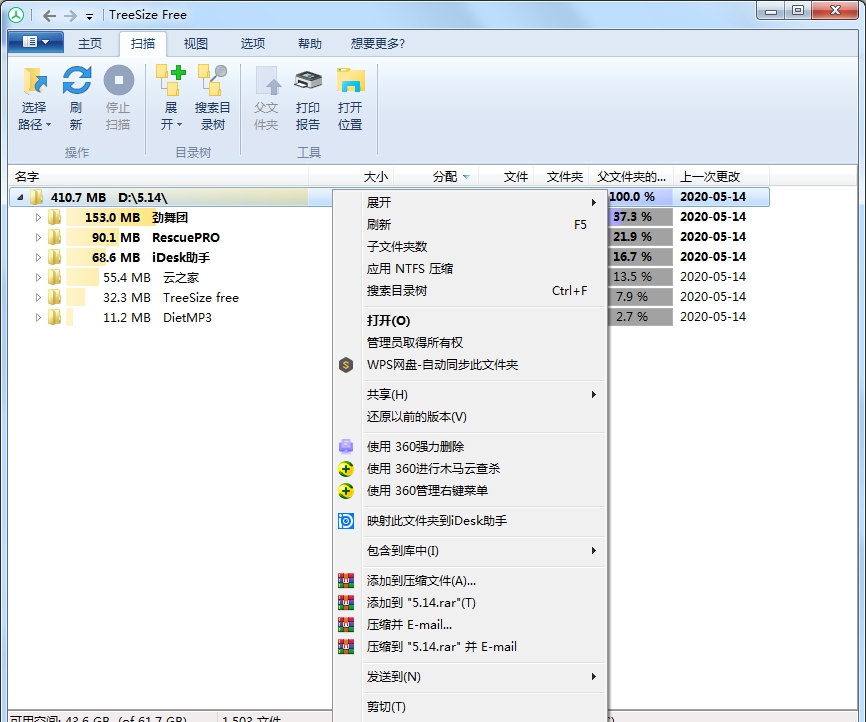The width and height of the screenshot is (866, 722).
Task: Refresh the scan with 刷新 toolbar icon
Action: pyautogui.click(x=76, y=97)
